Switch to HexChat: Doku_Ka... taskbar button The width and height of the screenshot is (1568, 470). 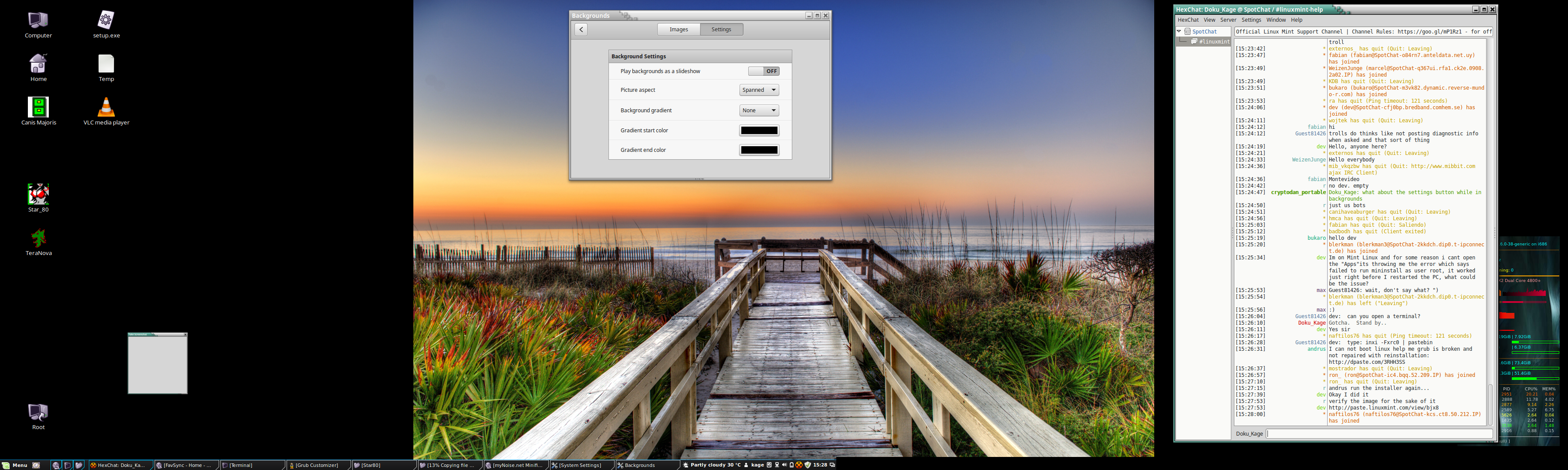121,465
